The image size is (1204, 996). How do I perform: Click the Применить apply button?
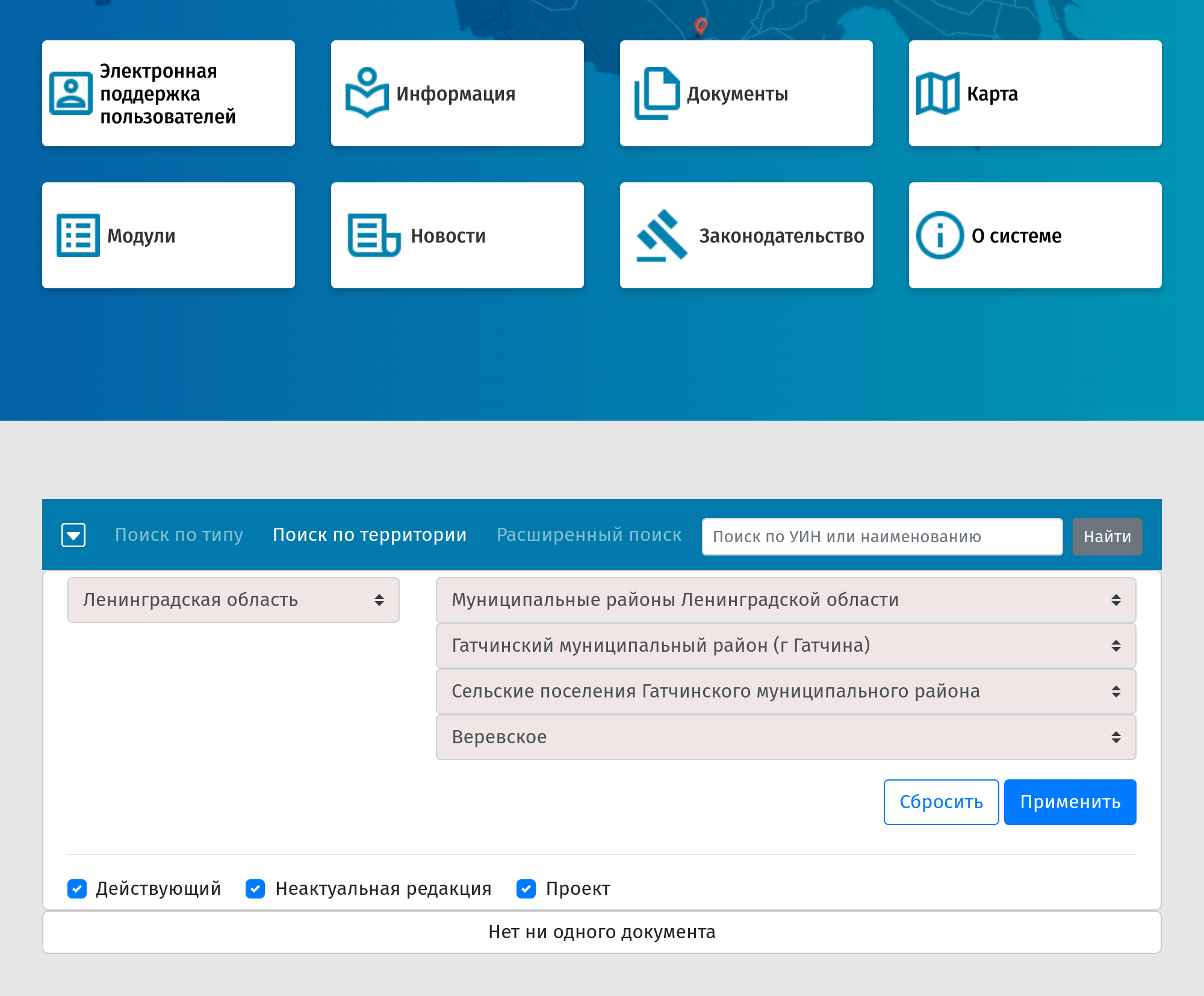click(x=1070, y=802)
